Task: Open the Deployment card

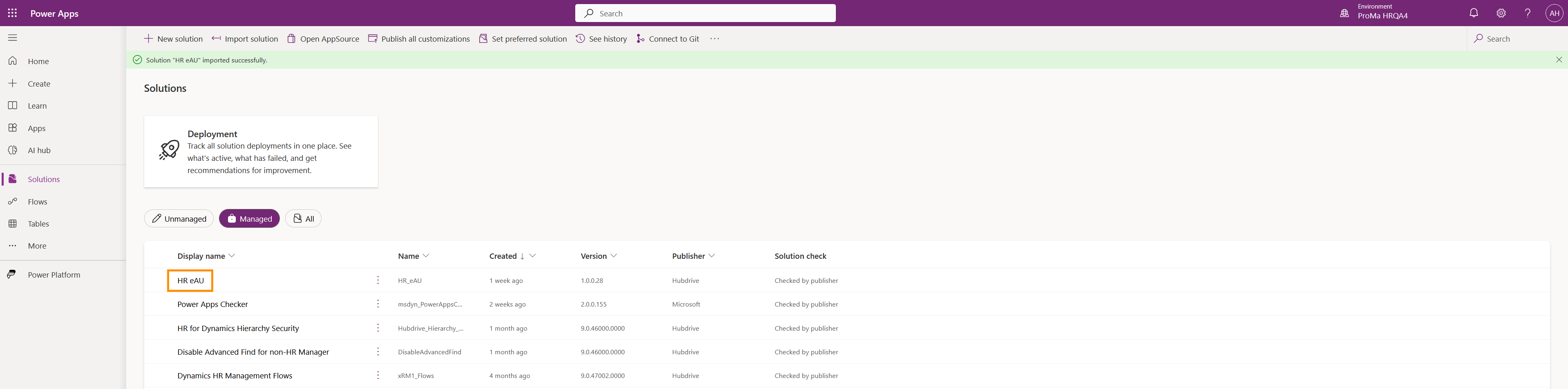Action: click(x=261, y=152)
